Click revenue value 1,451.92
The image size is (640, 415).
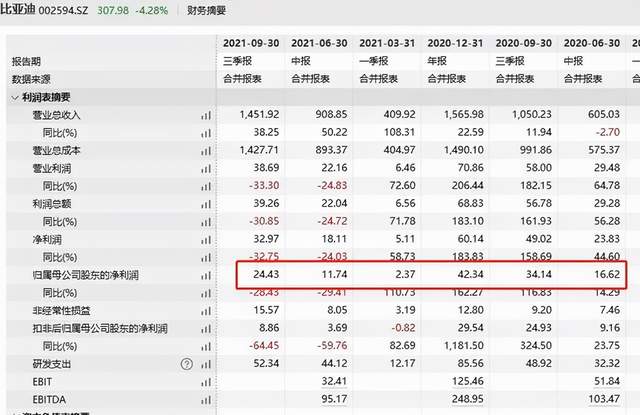tap(259, 114)
